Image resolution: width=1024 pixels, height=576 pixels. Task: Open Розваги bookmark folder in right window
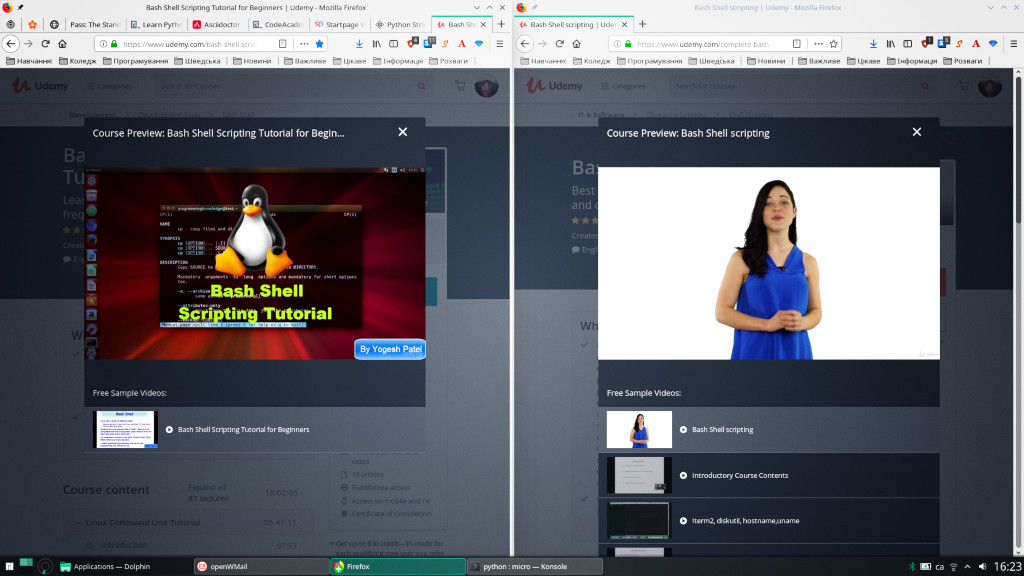(x=963, y=61)
